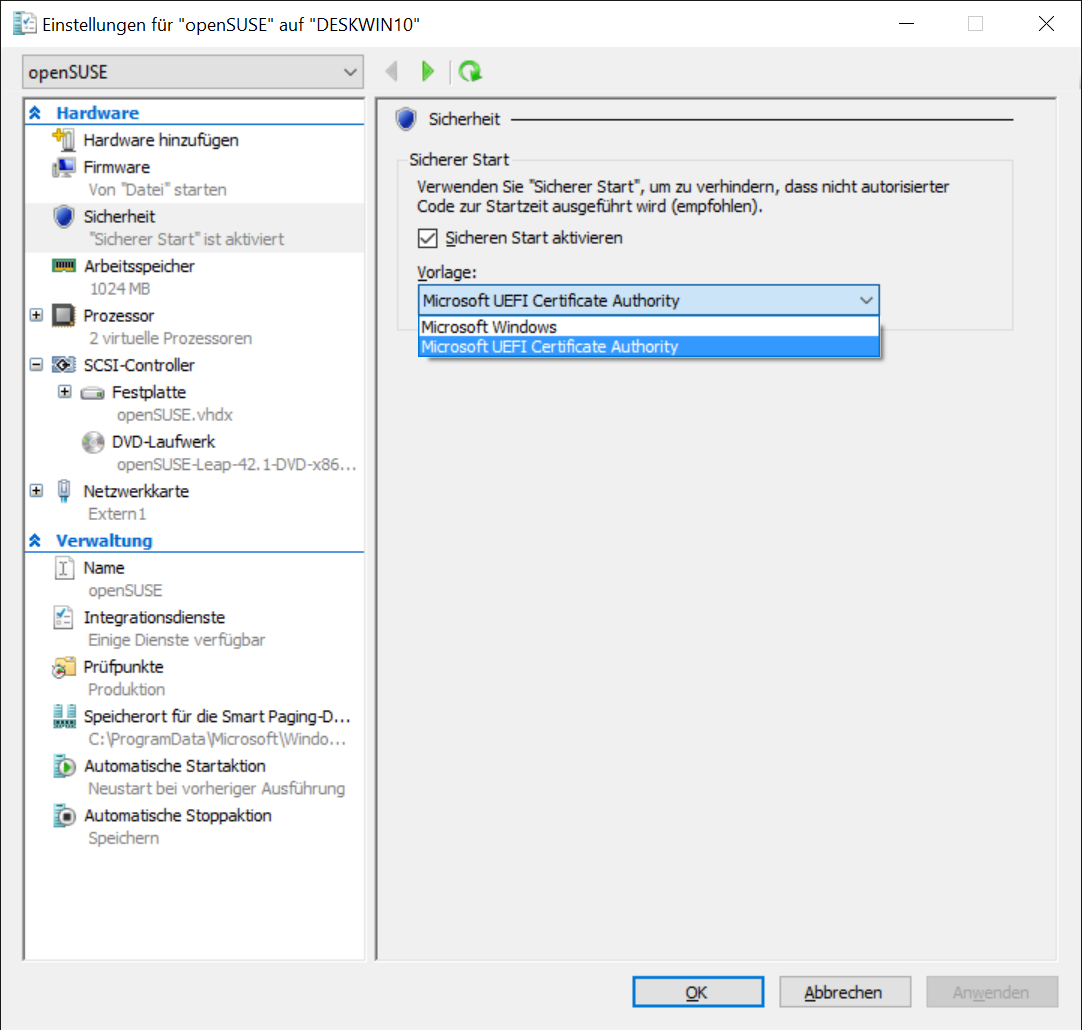Click the Abbrechen button
The width and height of the screenshot is (1082, 1030).
(845, 992)
